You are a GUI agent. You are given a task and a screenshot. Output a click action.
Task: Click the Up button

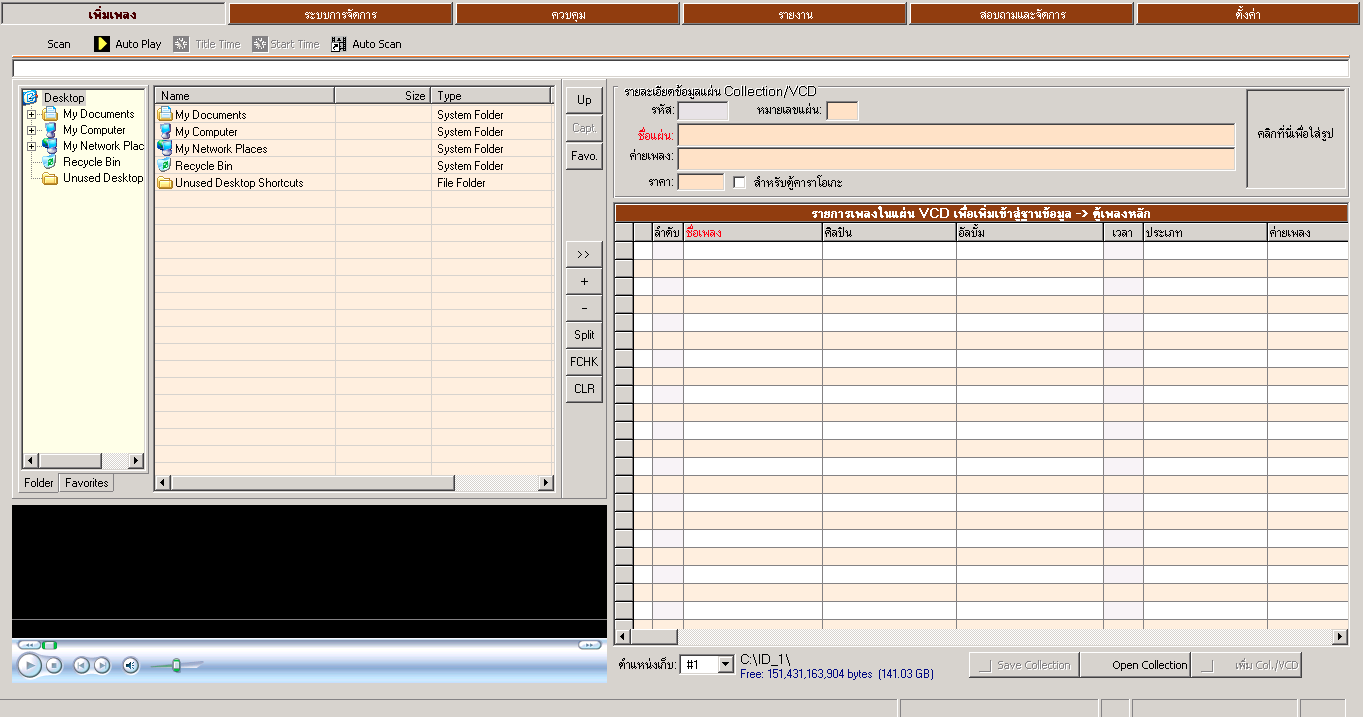tap(584, 100)
